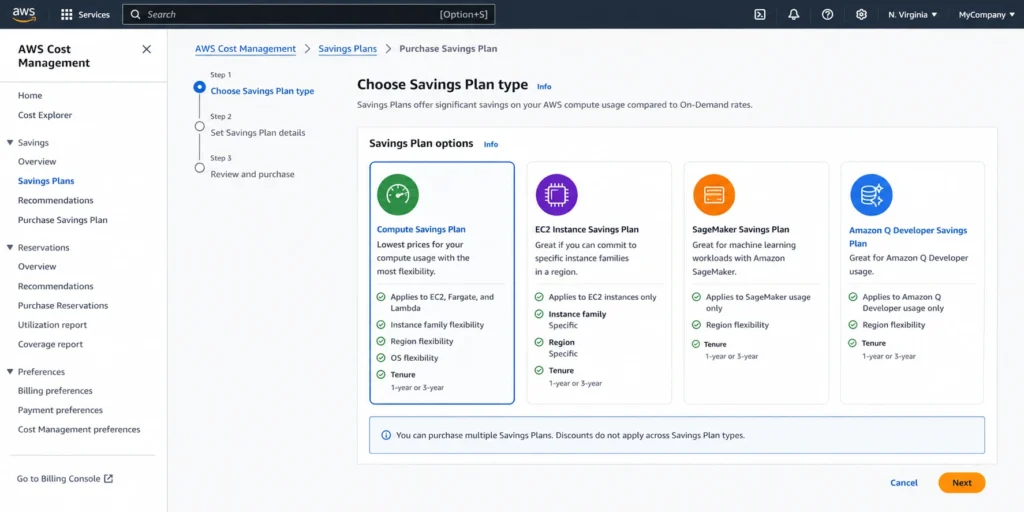
Task: Click the check icon beside Applies to SageMaker usage only
Action: pyautogui.click(x=696, y=296)
